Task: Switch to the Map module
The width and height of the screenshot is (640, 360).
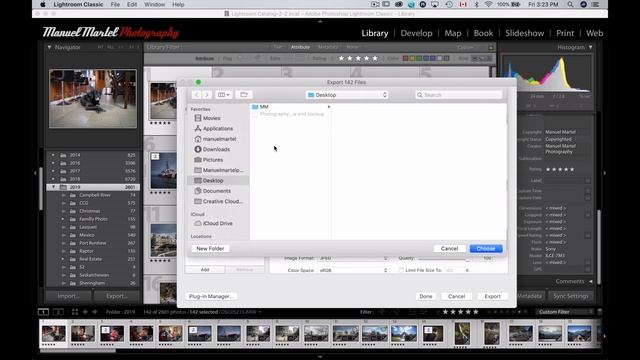Action: pyautogui.click(x=453, y=33)
